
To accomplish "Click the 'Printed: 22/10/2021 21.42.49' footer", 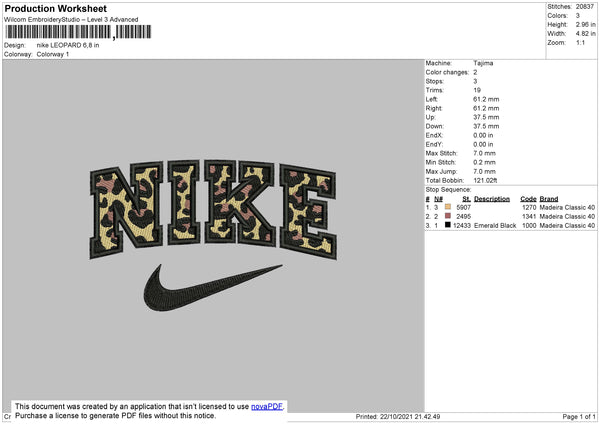I will click(x=398, y=417).
